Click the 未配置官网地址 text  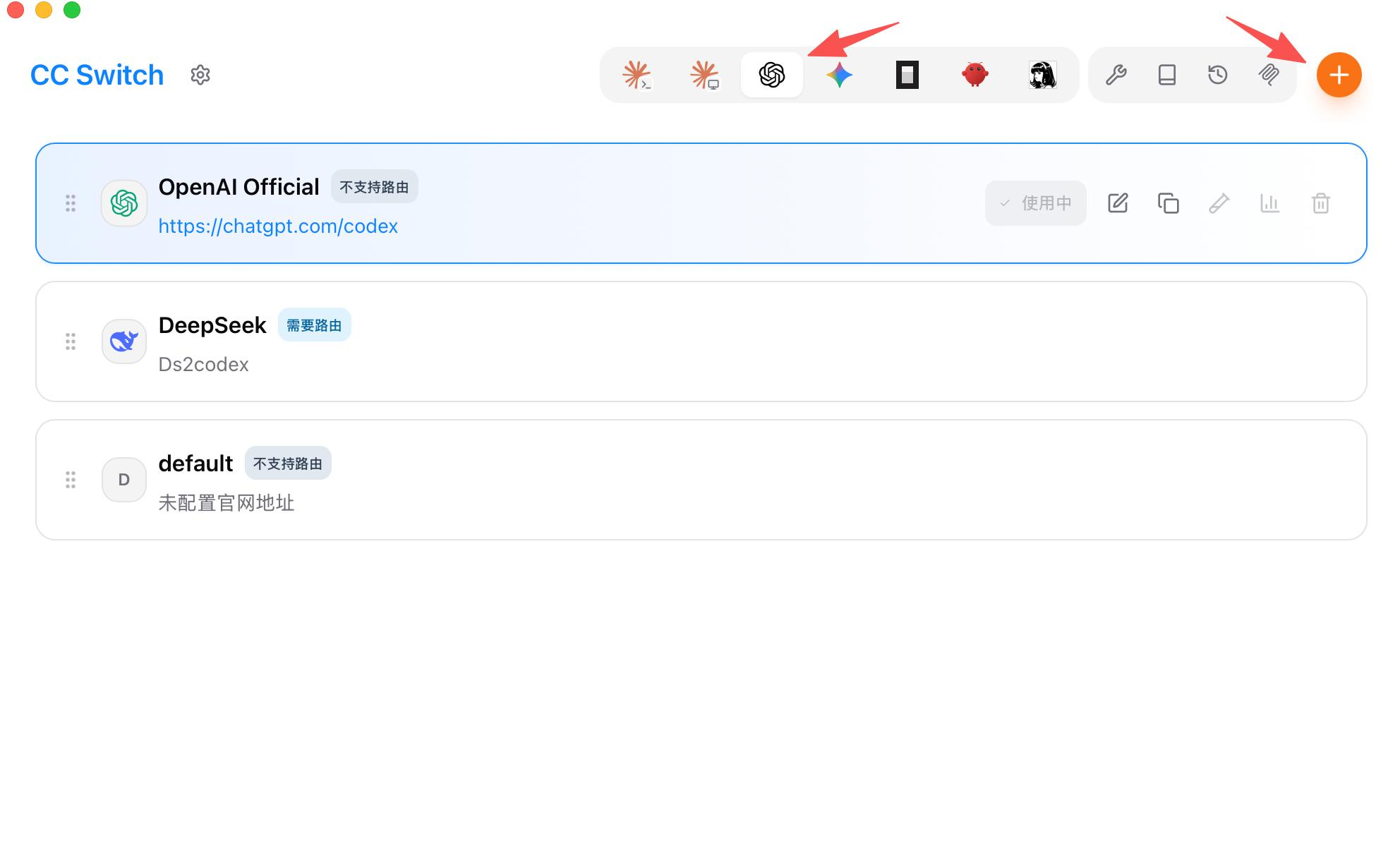[227, 503]
